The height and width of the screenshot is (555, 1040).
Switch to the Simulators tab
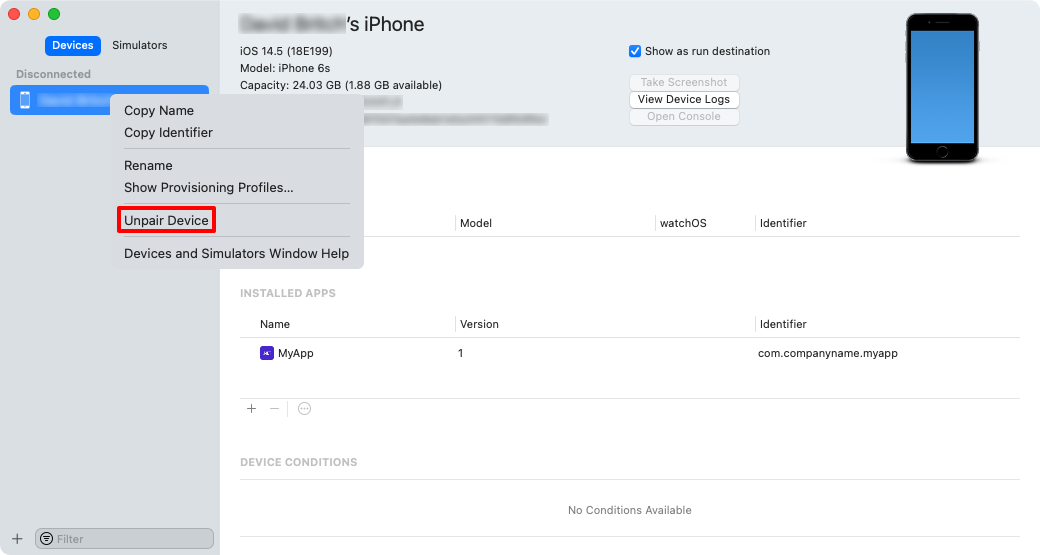click(139, 45)
